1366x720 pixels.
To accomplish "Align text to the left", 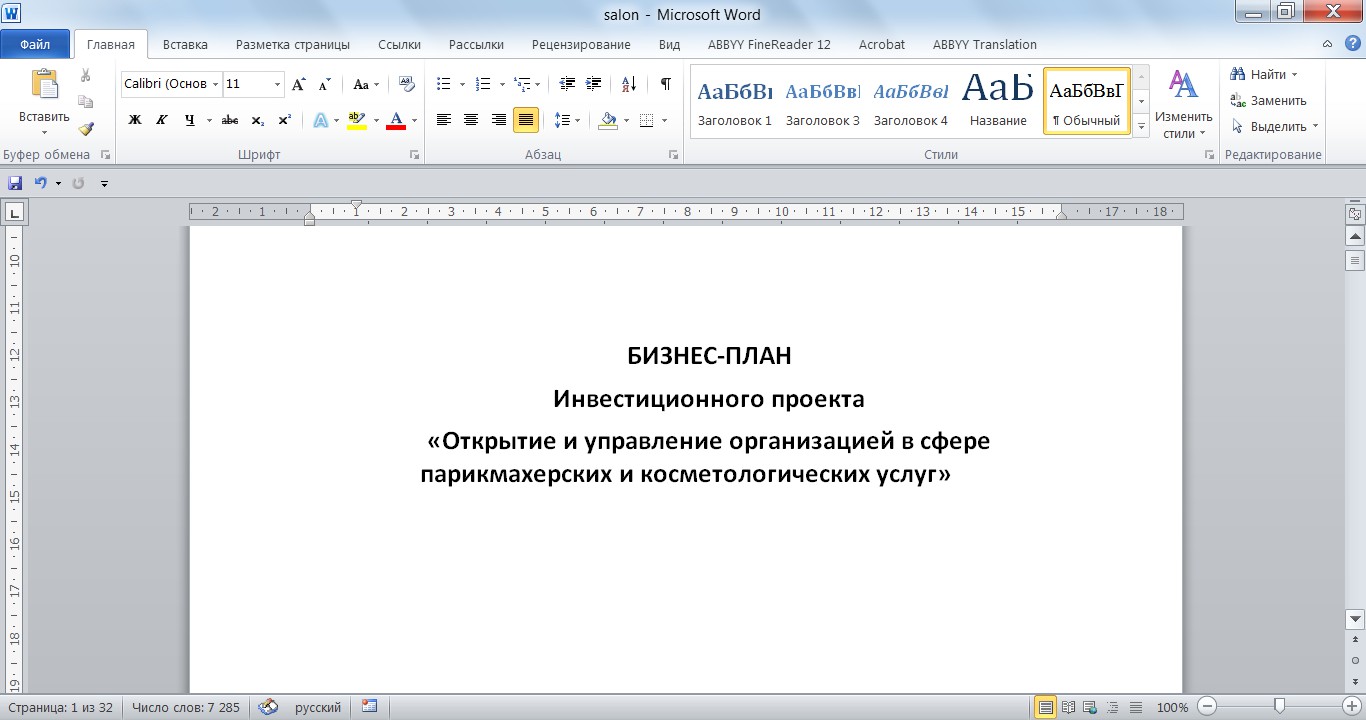I will (444, 120).
